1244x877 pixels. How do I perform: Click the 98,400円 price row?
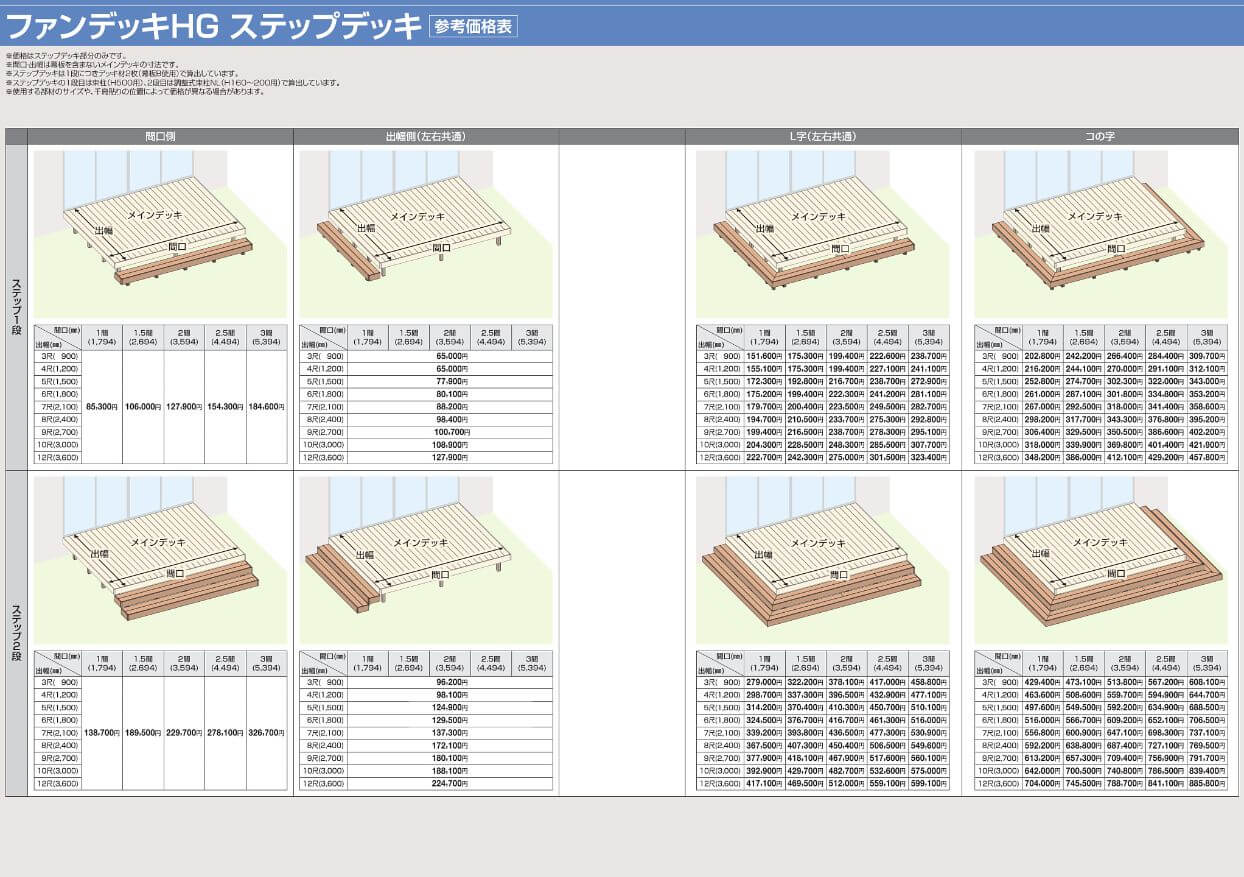pyautogui.click(x=450, y=419)
